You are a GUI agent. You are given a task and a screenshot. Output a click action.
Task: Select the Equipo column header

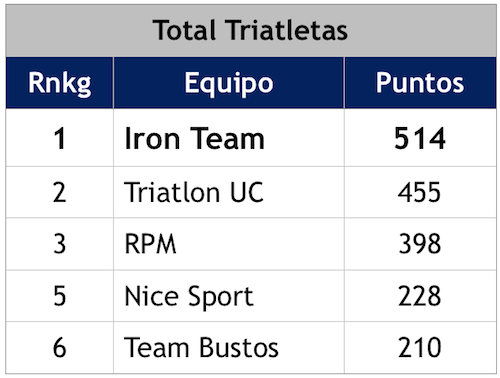(x=229, y=83)
